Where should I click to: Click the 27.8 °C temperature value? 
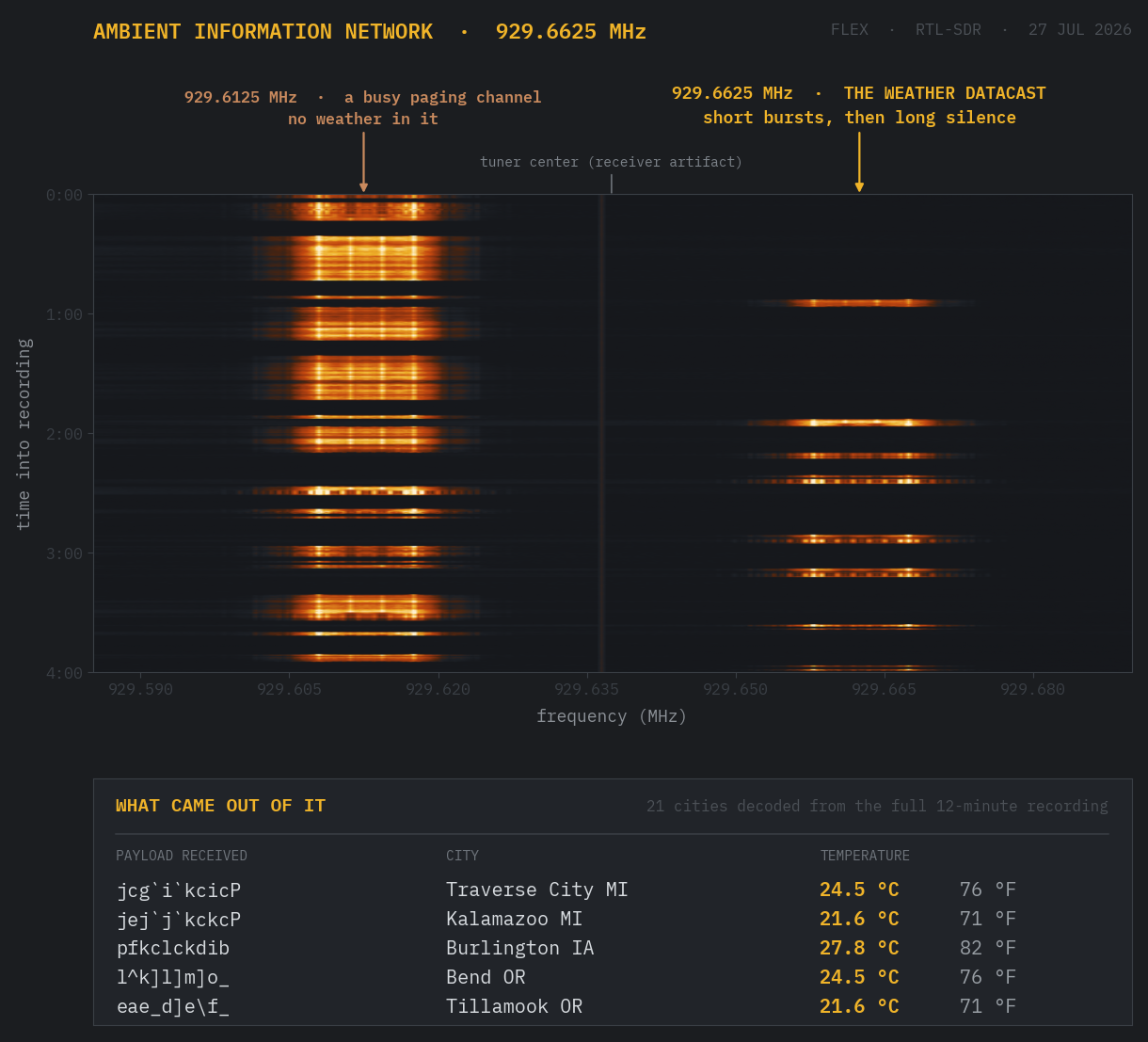tap(859, 948)
